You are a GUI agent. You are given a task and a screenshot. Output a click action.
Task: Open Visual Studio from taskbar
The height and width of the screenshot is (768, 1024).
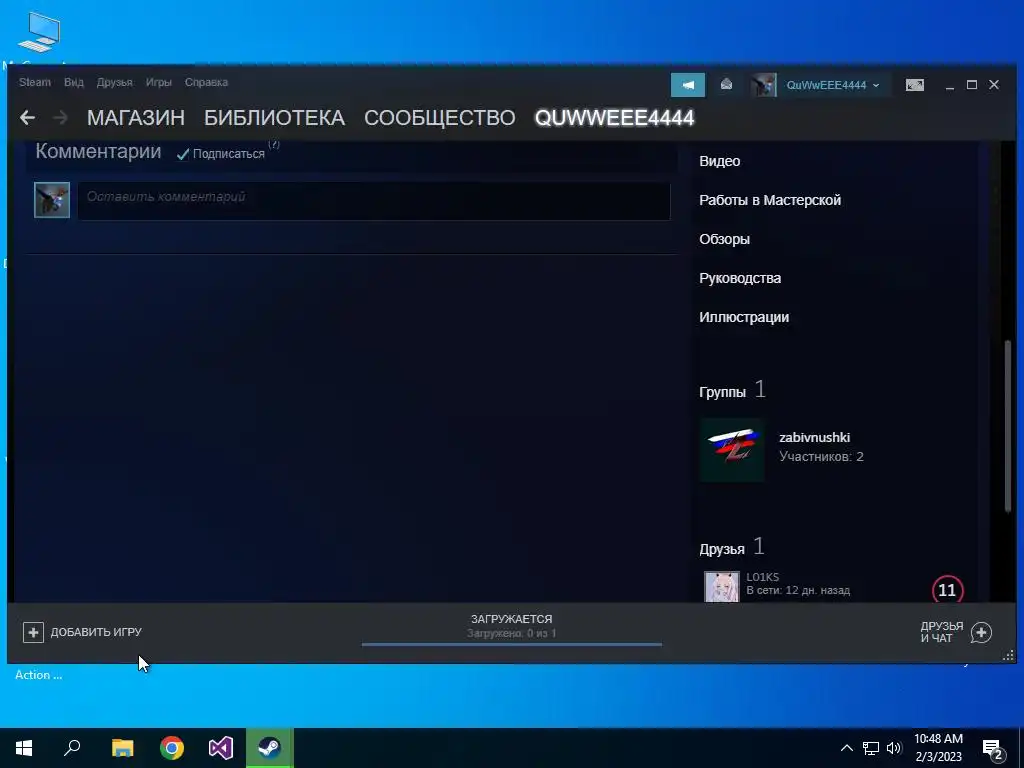point(221,748)
